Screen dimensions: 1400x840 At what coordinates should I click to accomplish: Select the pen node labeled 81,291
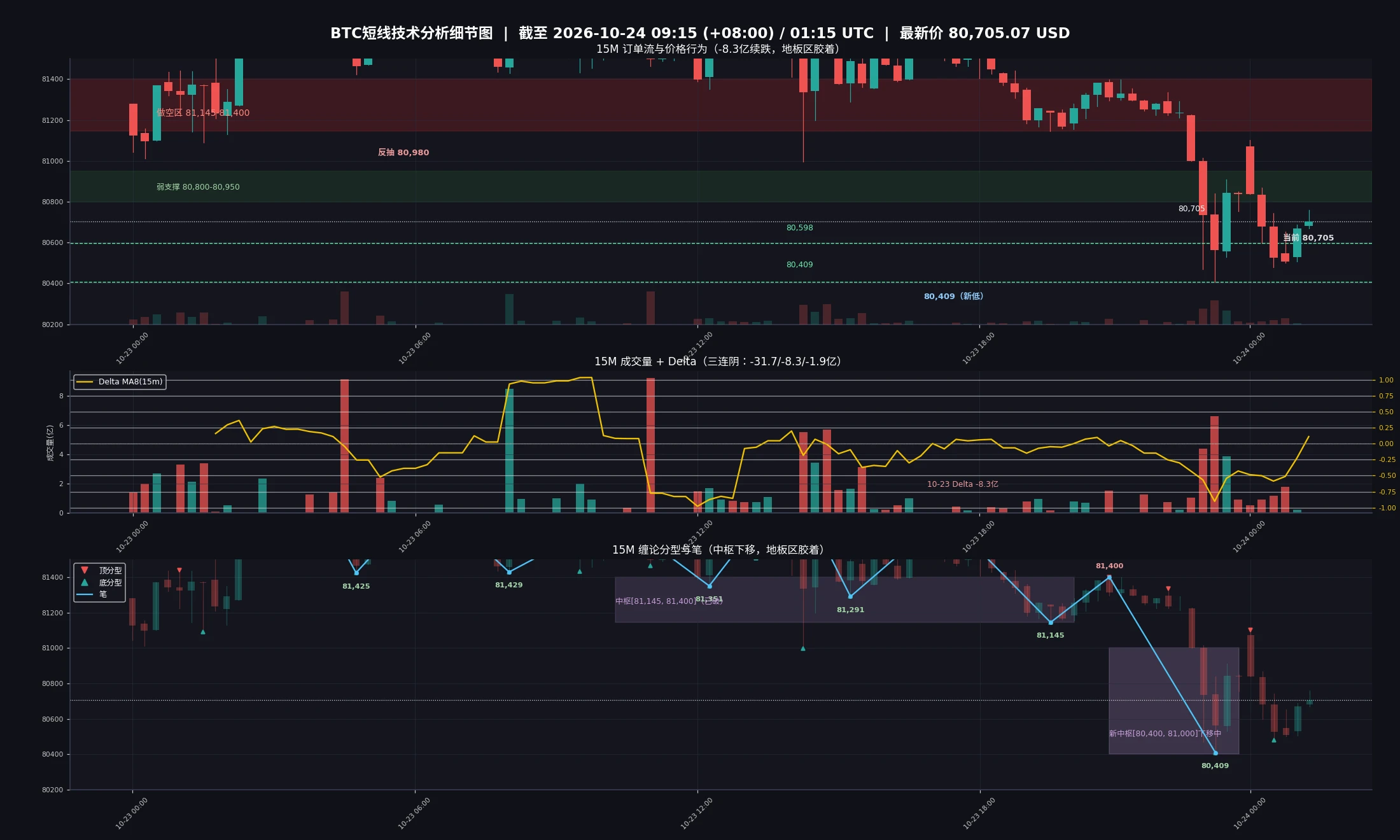click(850, 596)
